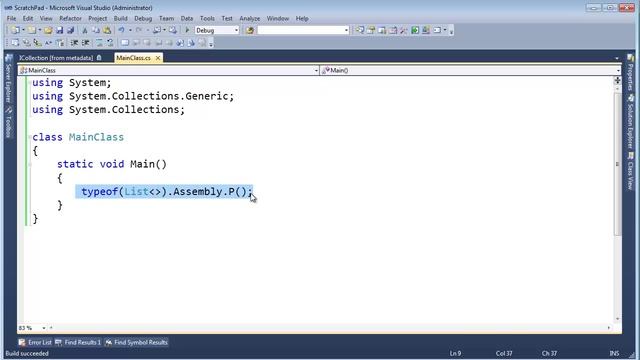
Task: Click the Copy toolbar icon
Action: (96, 30)
